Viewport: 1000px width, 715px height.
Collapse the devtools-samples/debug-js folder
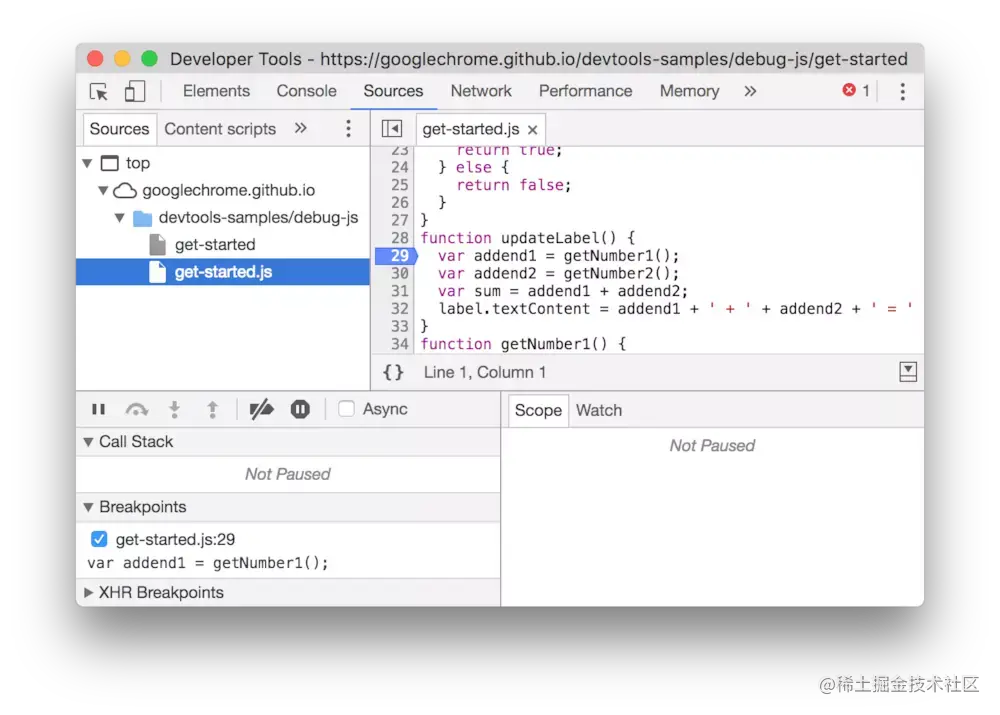coord(120,218)
